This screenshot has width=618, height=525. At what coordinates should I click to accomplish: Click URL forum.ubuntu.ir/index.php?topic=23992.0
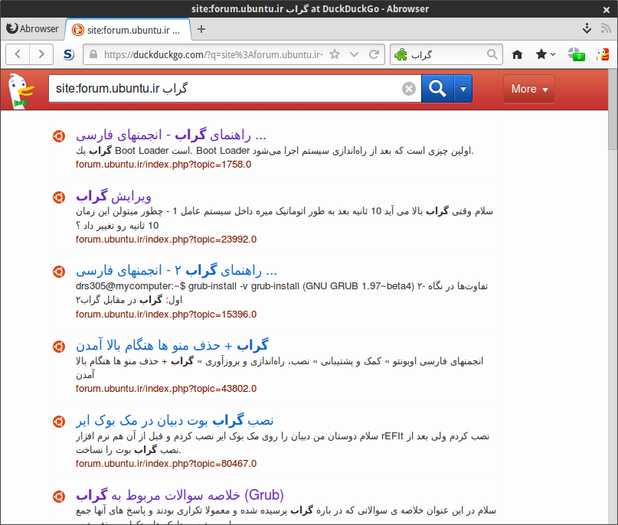coord(166,239)
